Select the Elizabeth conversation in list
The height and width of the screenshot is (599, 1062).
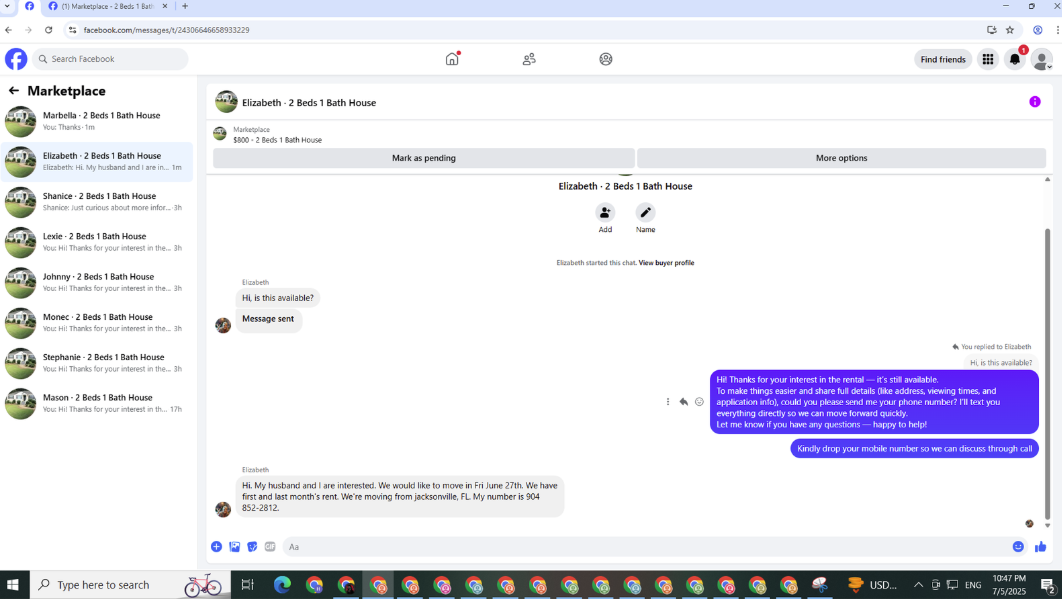click(97, 161)
